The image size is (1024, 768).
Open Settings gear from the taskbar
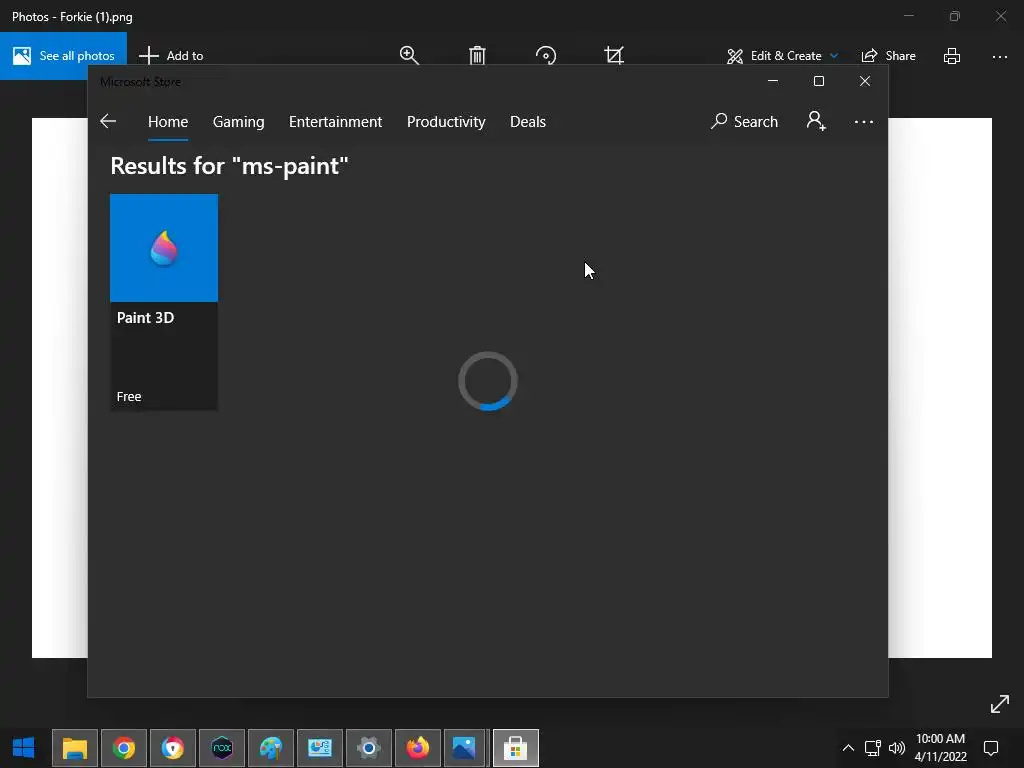click(369, 748)
